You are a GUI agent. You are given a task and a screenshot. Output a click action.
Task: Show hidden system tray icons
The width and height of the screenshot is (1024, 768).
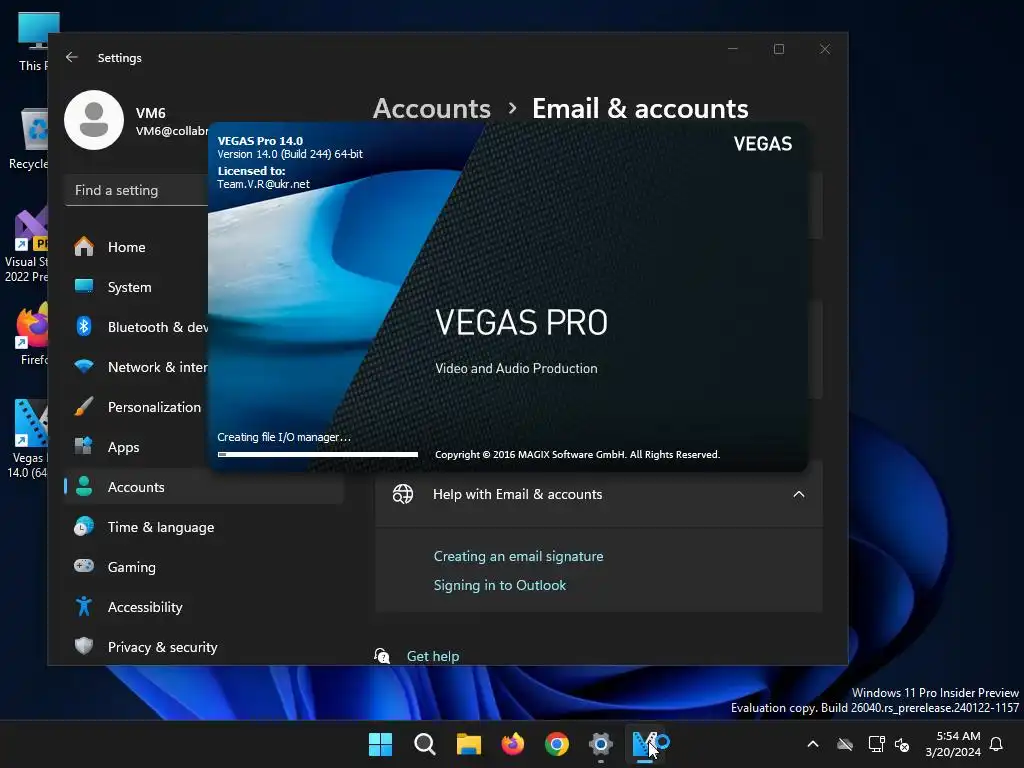click(812, 744)
